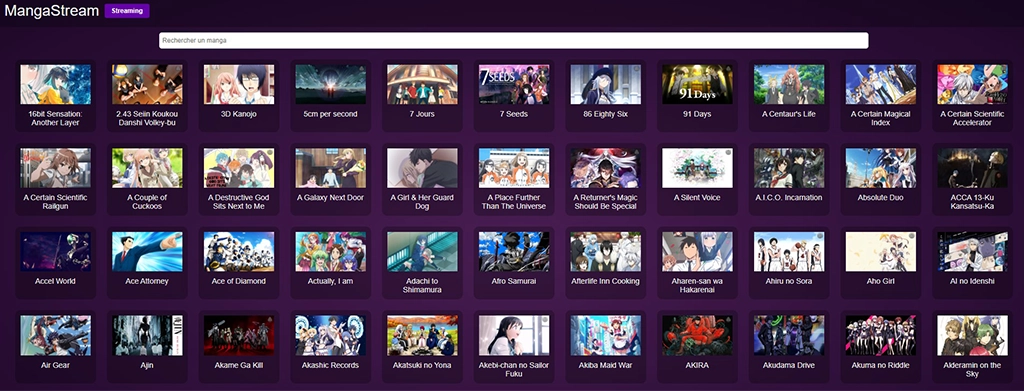Open the Akebi-chan no Sailor Fuku thumbnail
This screenshot has width=1024, height=391.
(514, 336)
